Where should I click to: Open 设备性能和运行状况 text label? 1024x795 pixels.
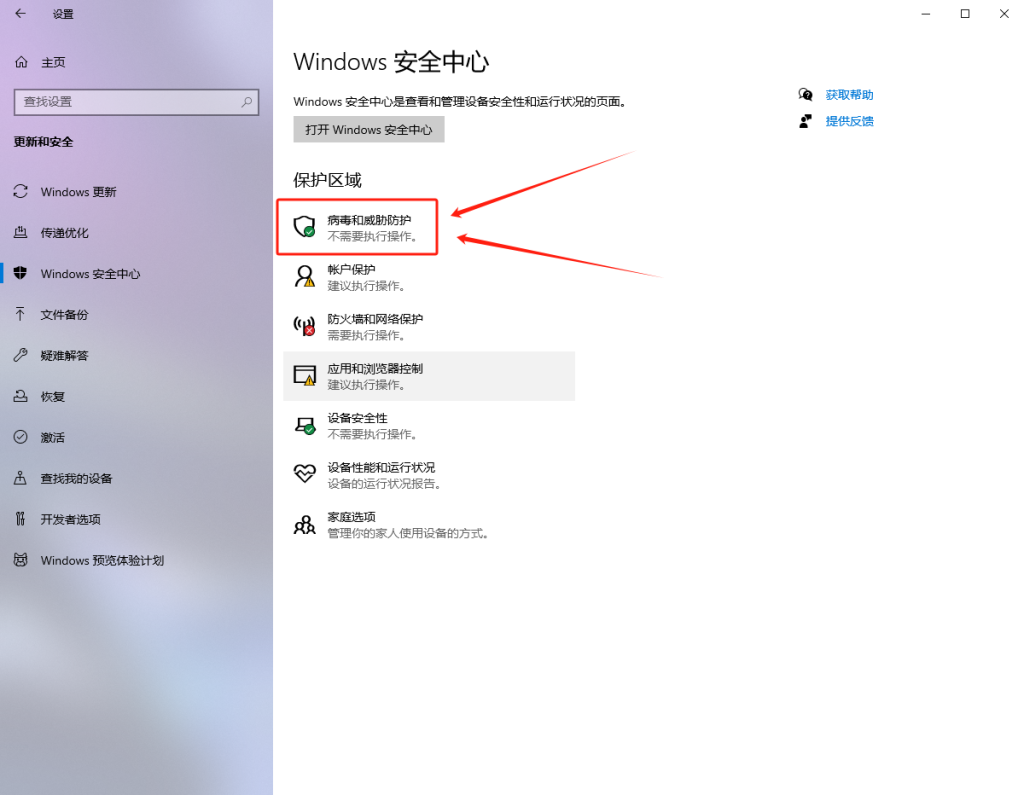tap(381, 468)
